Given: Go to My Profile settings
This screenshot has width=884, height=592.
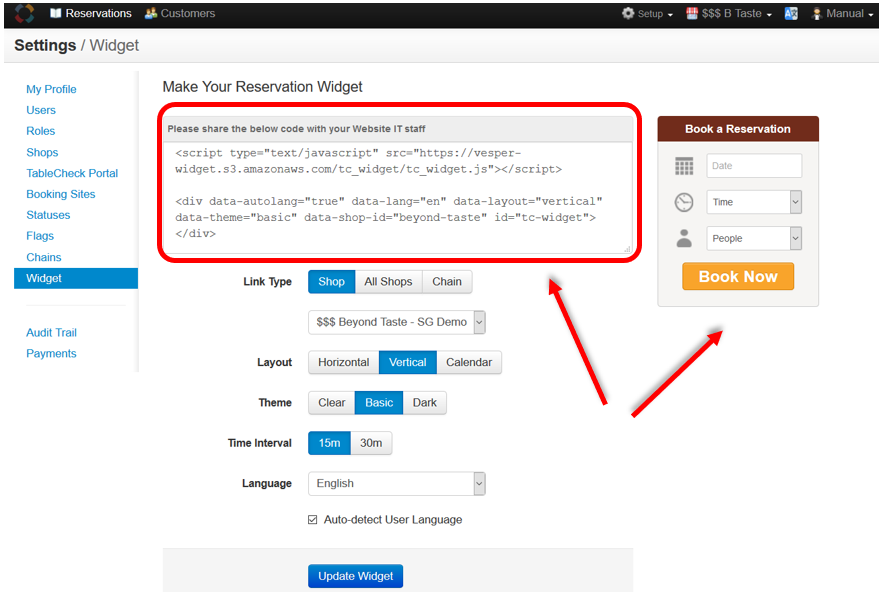Looking at the screenshot, I should (51, 89).
